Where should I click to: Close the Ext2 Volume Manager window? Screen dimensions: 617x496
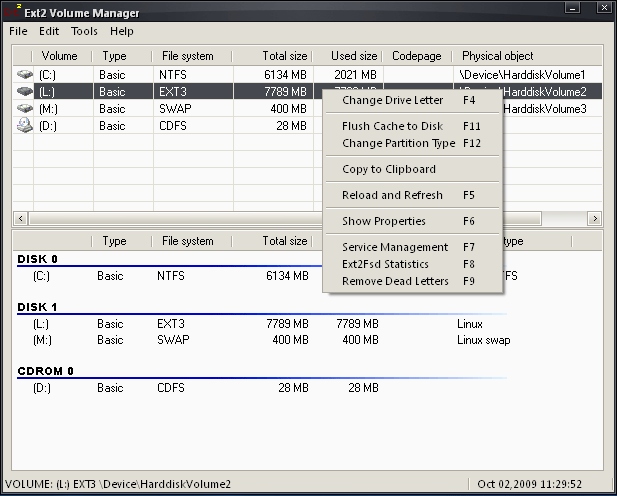click(x=604, y=7)
